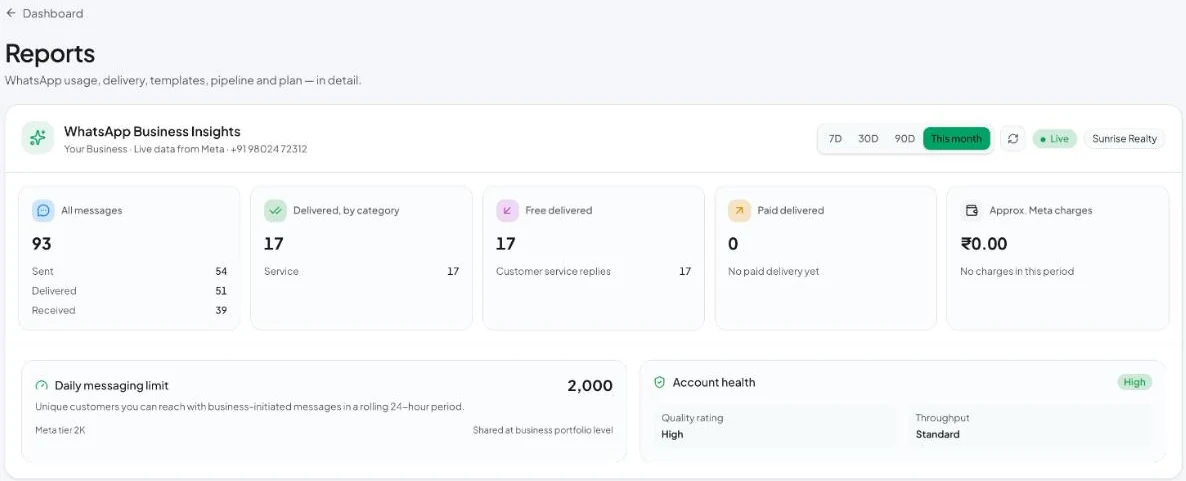Click the Service category row label

[281, 272]
